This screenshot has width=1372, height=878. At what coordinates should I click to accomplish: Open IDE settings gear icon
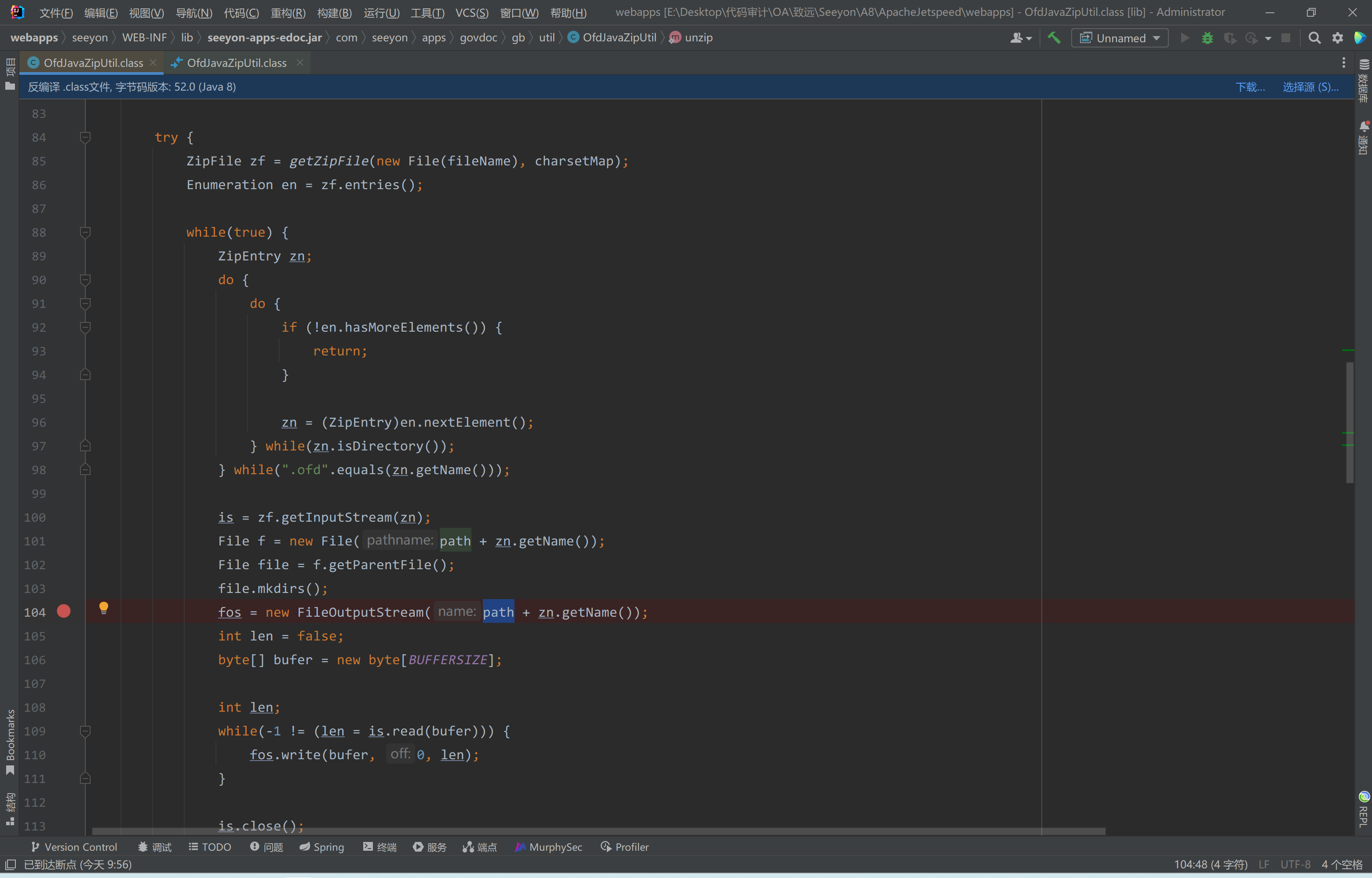click(1337, 38)
